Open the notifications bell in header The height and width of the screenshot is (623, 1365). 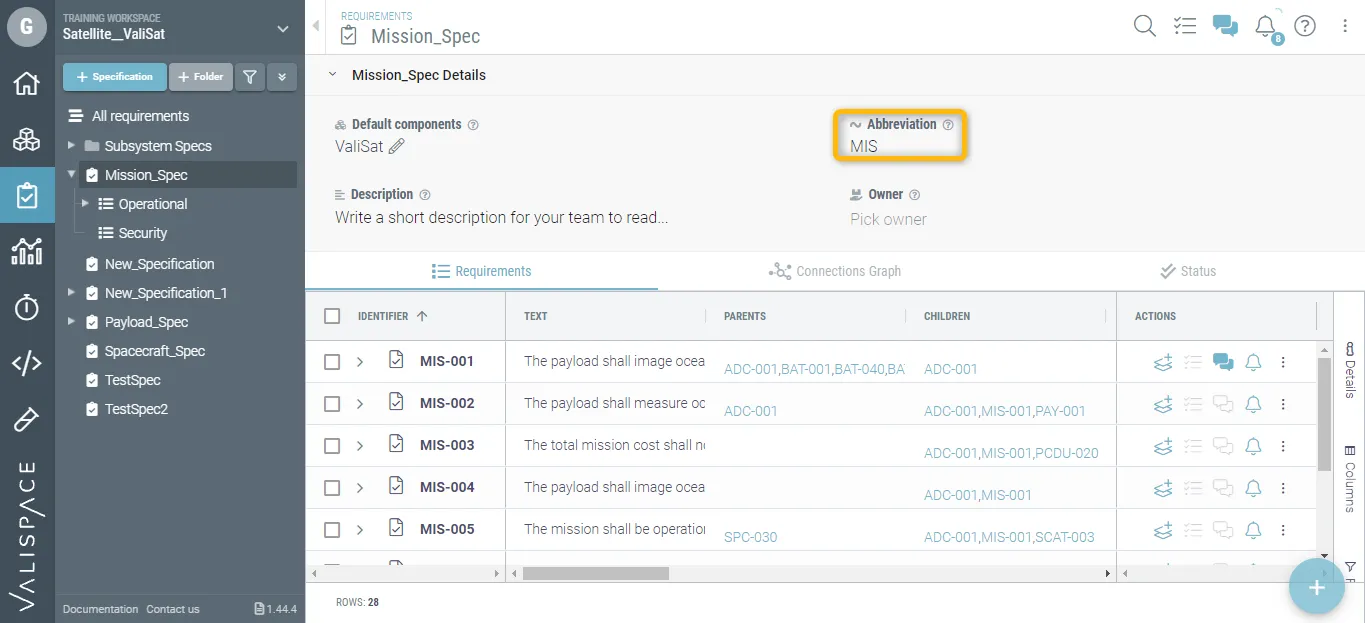tap(1265, 27)
